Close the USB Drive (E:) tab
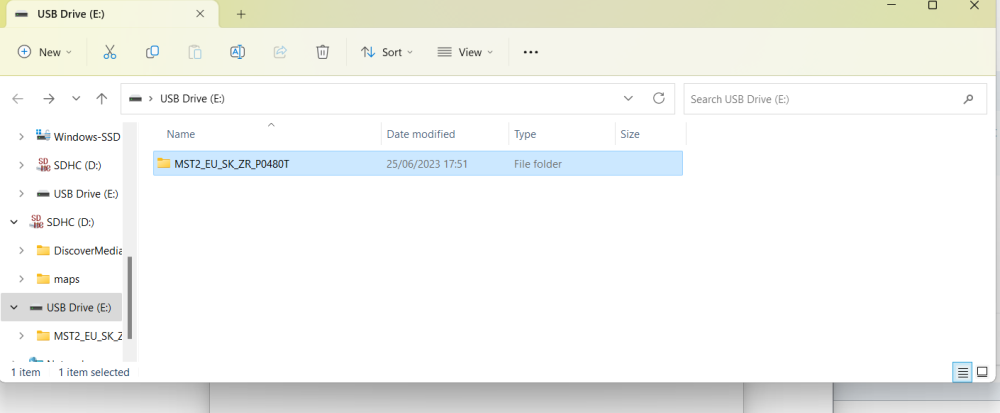 pyautogui.click(x=200, y=13)
